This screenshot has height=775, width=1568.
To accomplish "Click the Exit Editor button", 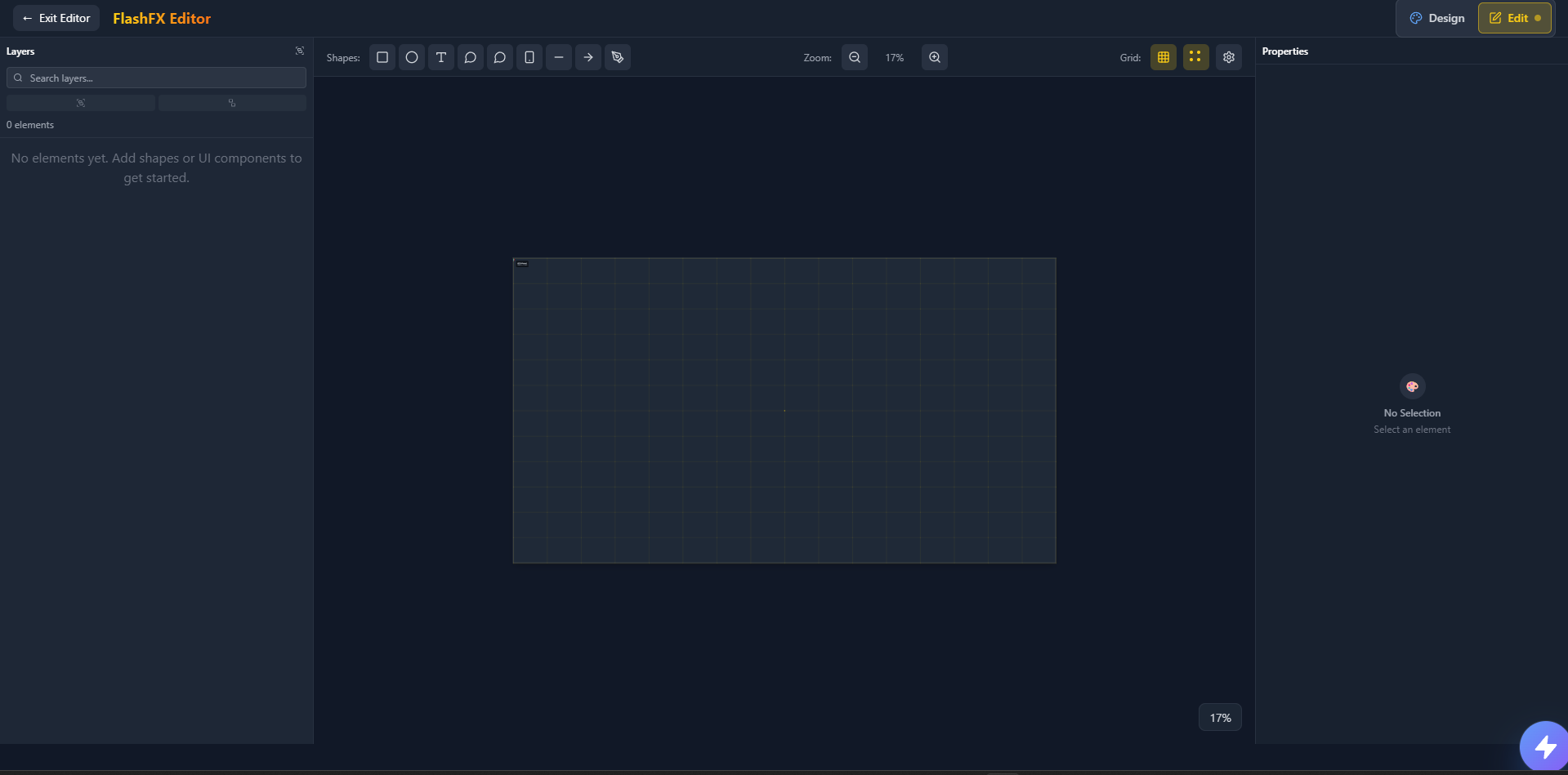I will tap(56, 18).
